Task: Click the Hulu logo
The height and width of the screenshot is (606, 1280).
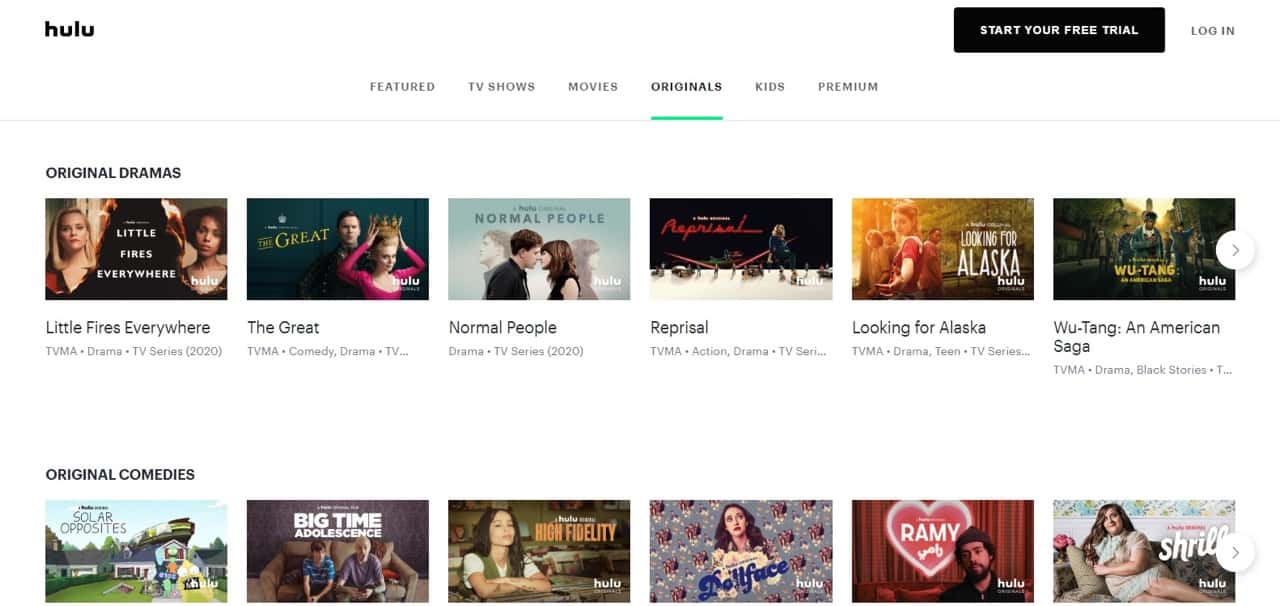Action: pyautogui.click(x=69, y=29)
